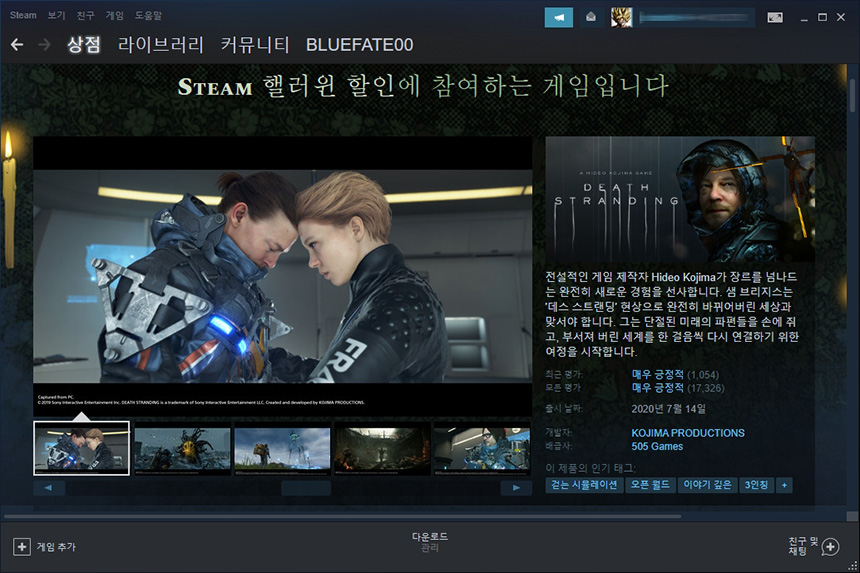Screen dimensions: 860x573
Task: Select the 커뮤니티 tab
Action: point(254,44)
